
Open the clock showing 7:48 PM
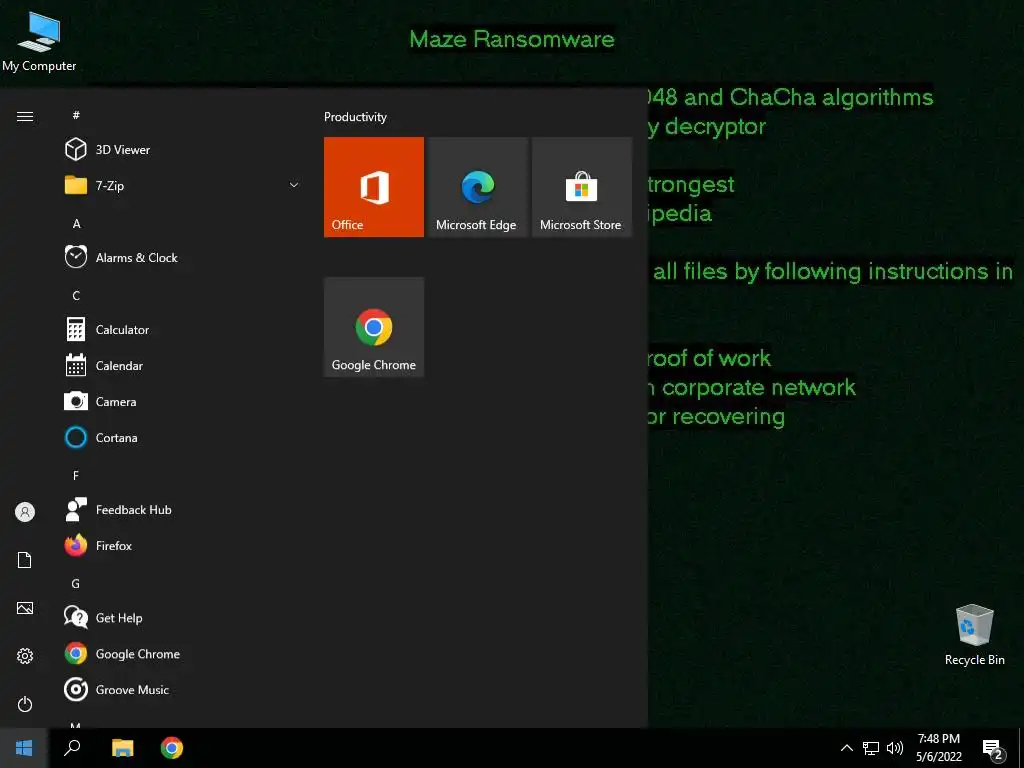pyautogui.click(x=939, y=748)
